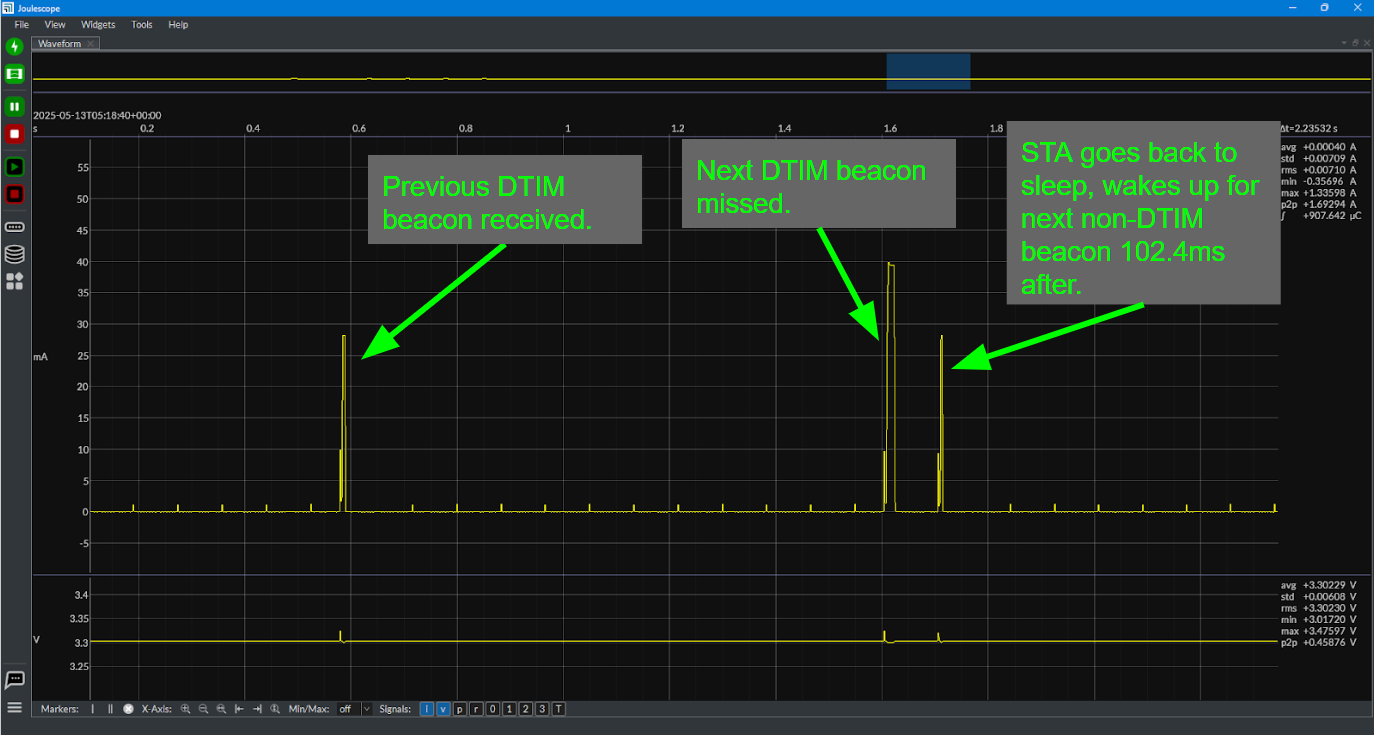The image size is (1374, 735).
Task: Open the chat help bubble icon
Action: [x=14, y=680]
